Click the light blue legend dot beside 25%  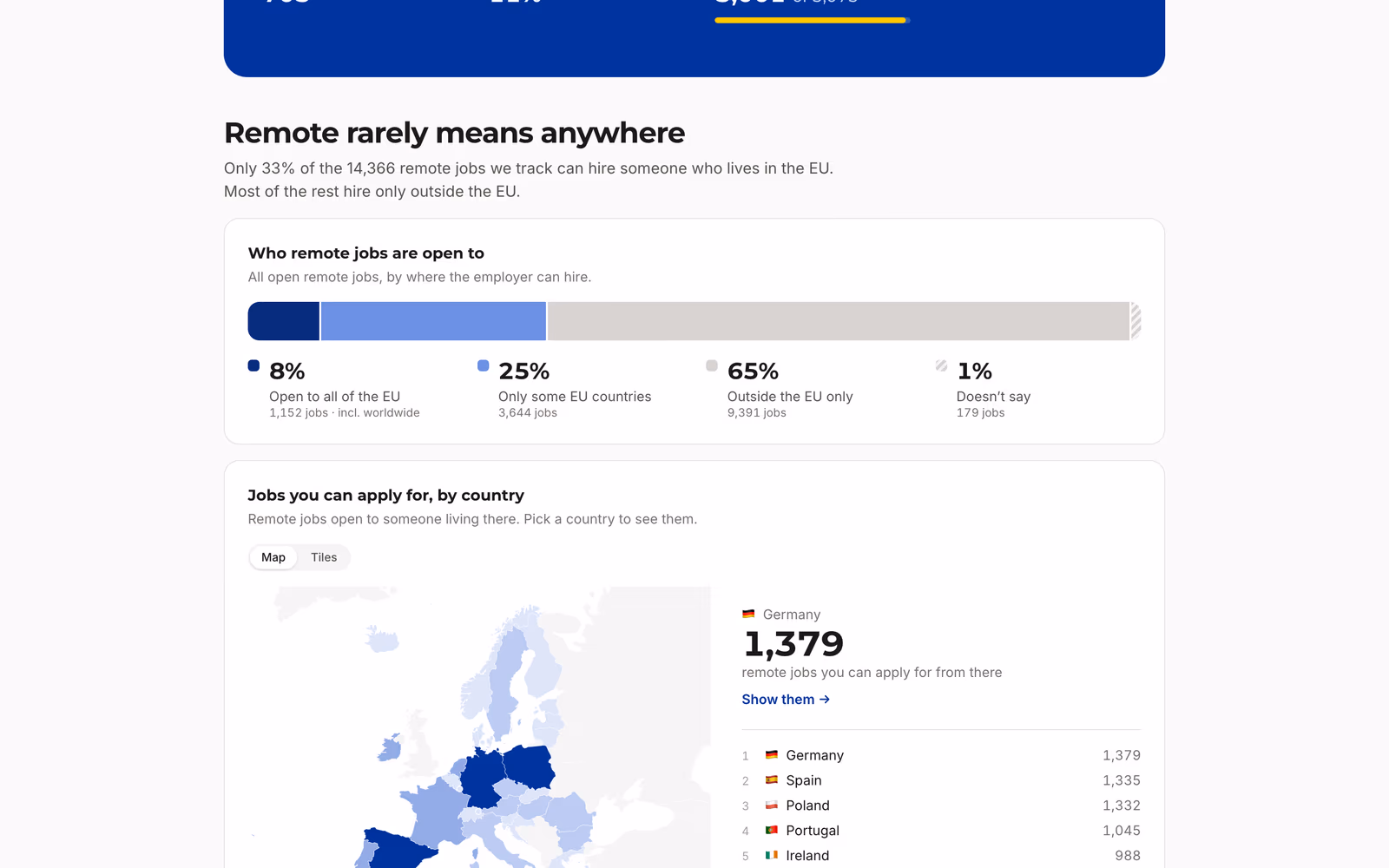tap(483, 365)
